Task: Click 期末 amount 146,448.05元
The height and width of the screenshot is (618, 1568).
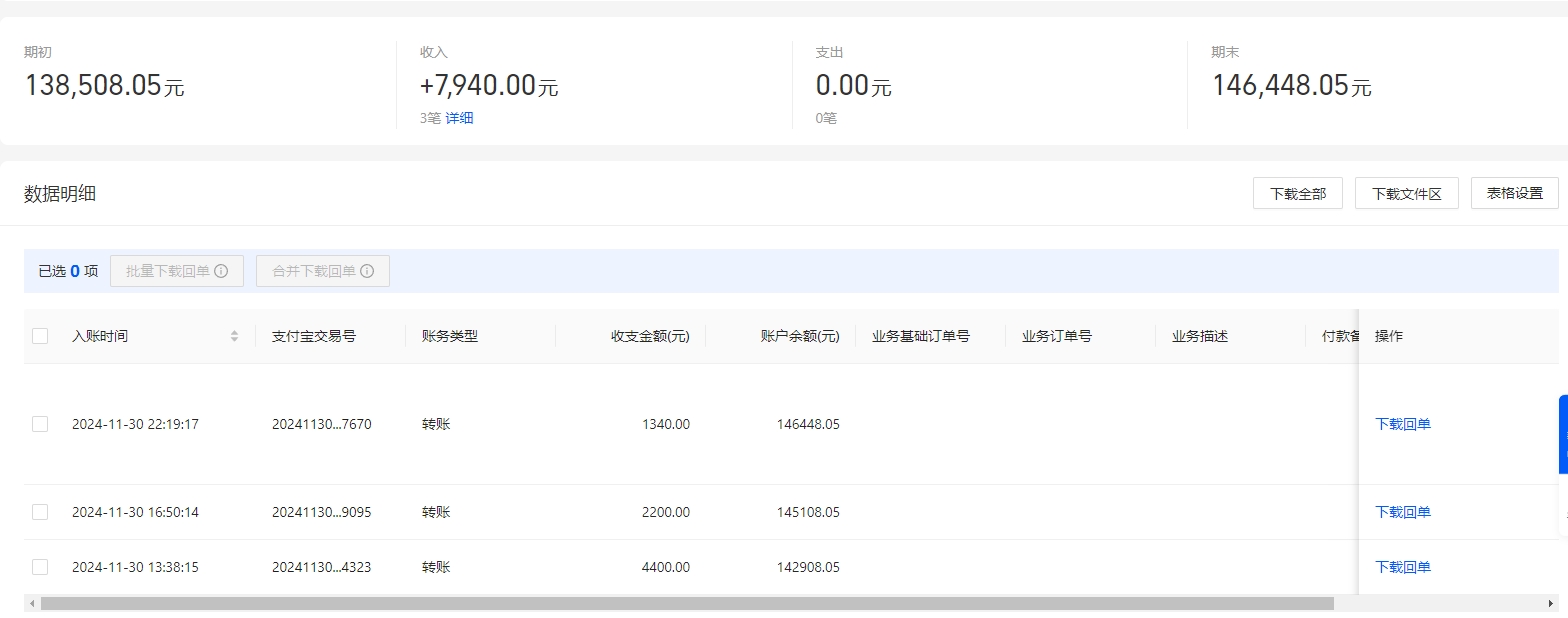Action: coord(1292,86)
